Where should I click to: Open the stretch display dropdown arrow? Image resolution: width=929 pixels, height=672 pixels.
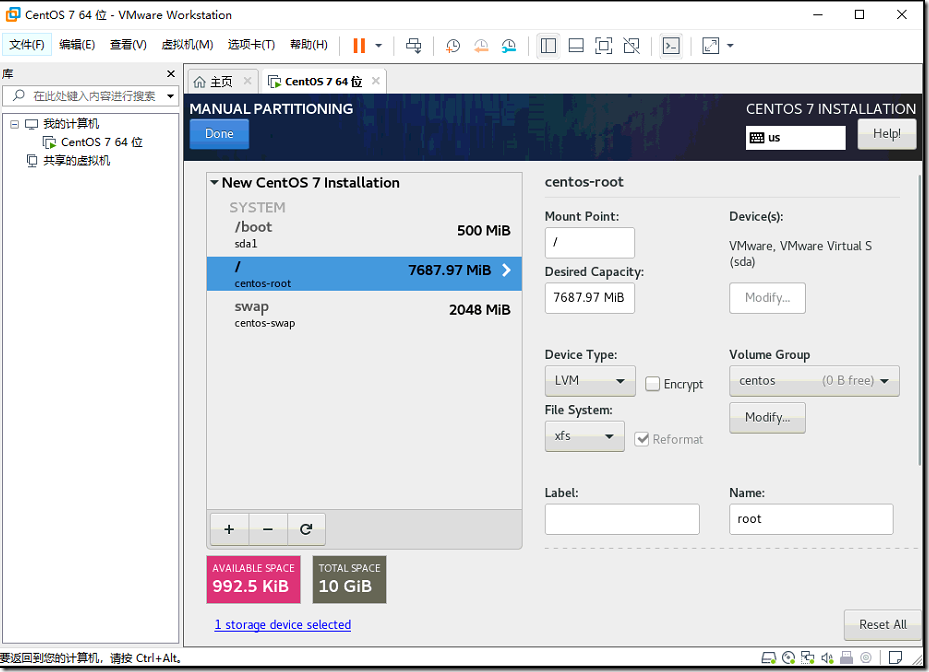730,46
